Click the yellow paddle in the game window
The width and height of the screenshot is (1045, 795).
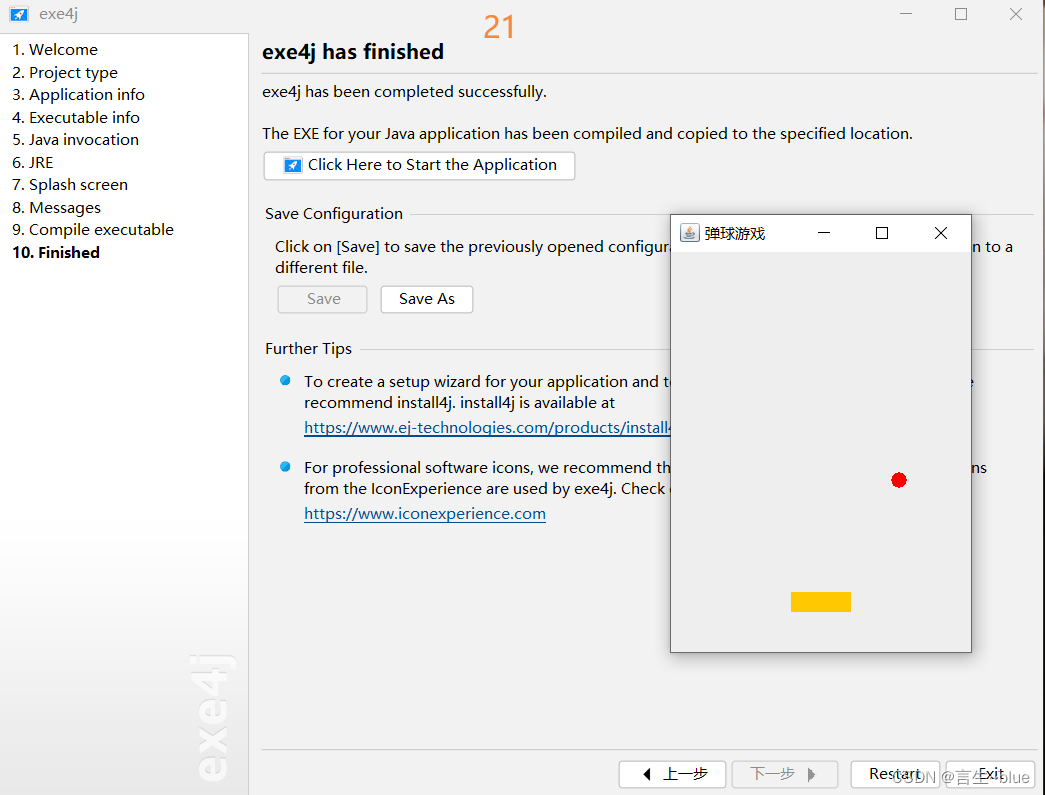[820, 602]
